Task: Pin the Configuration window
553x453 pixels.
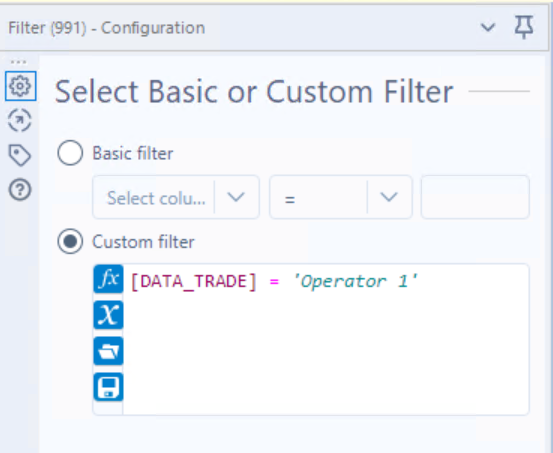Action: tap(524, 27)
